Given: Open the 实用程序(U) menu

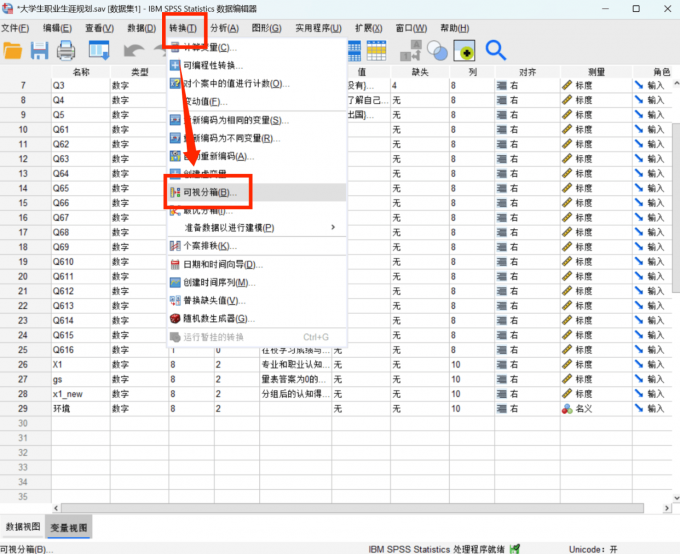Looking at the screenshot, I should coord(318,29).
